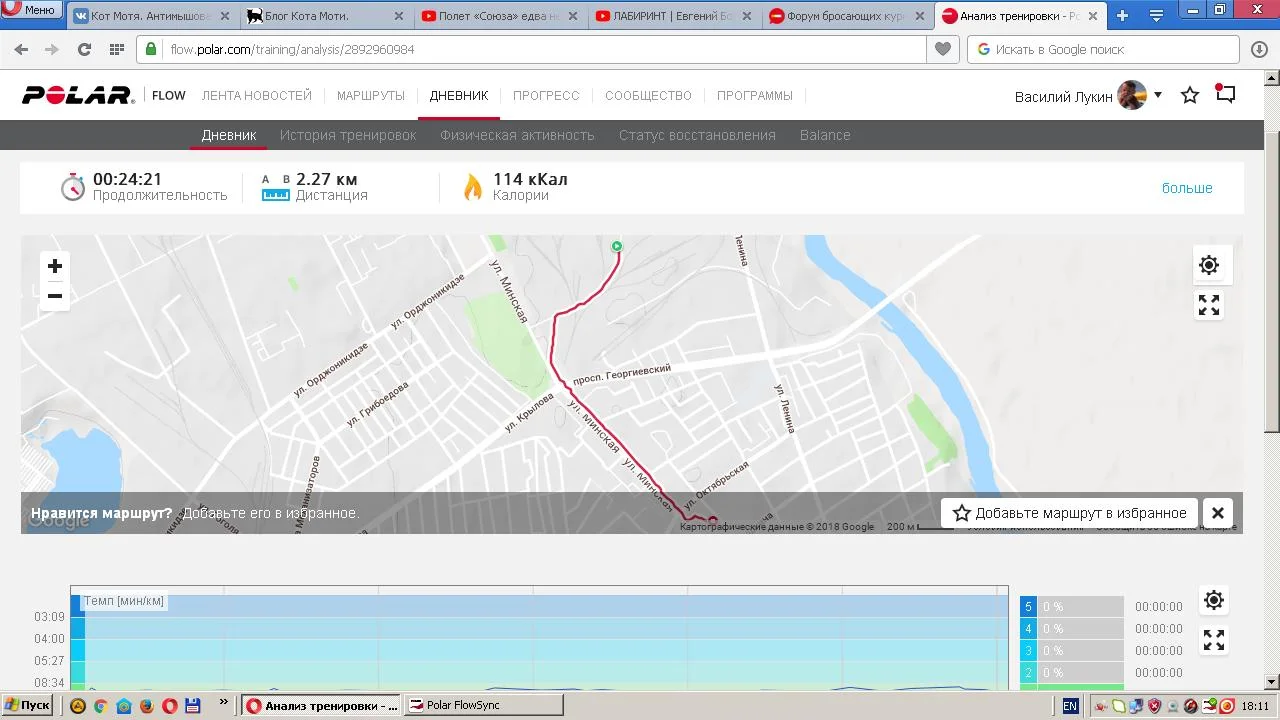Open Polar FlowSync from the taskbar

pos(485,705)
